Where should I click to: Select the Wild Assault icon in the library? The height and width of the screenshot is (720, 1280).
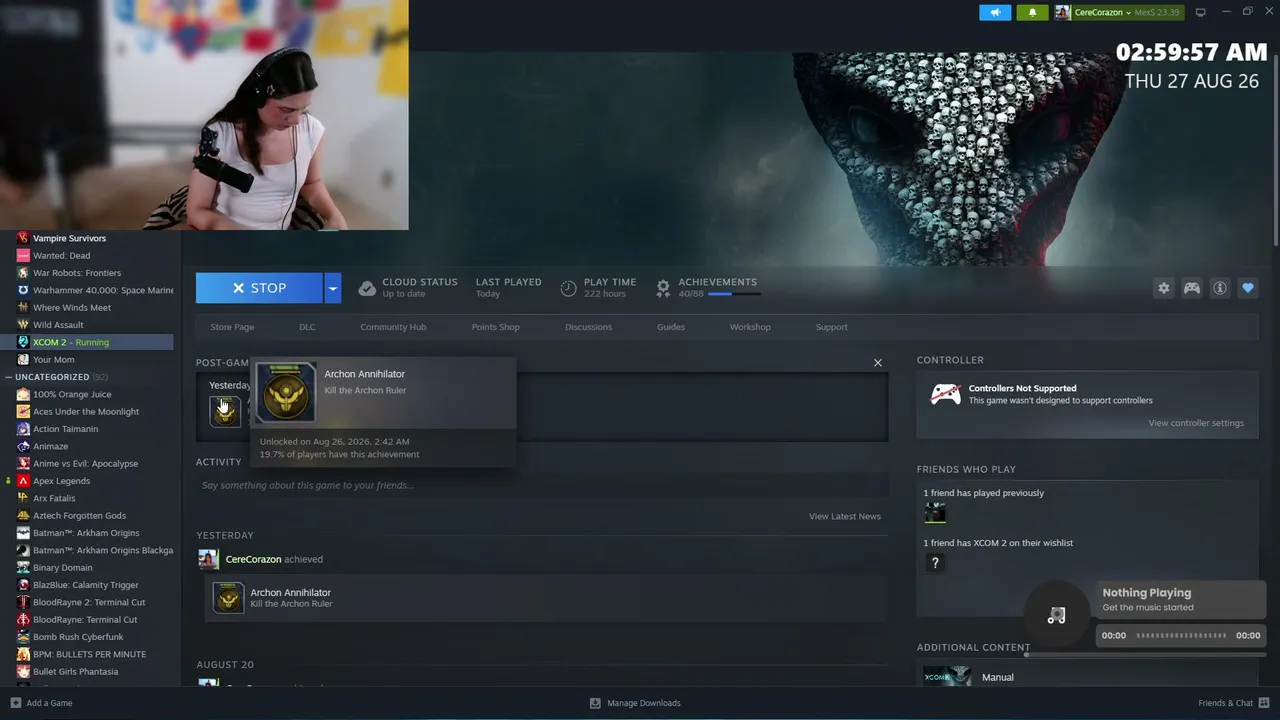[23, 325]
